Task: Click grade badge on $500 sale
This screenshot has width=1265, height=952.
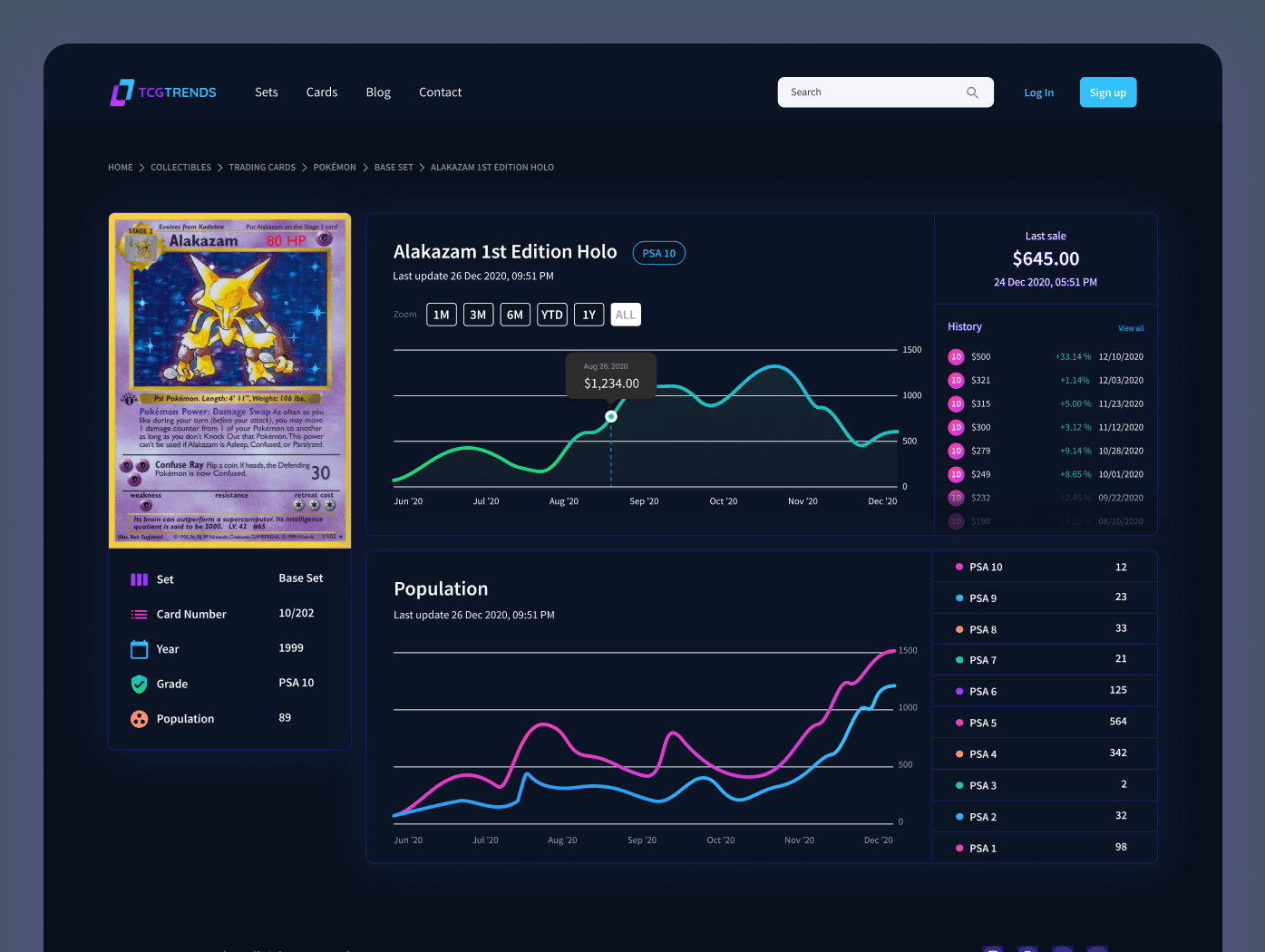Action: 956,357
